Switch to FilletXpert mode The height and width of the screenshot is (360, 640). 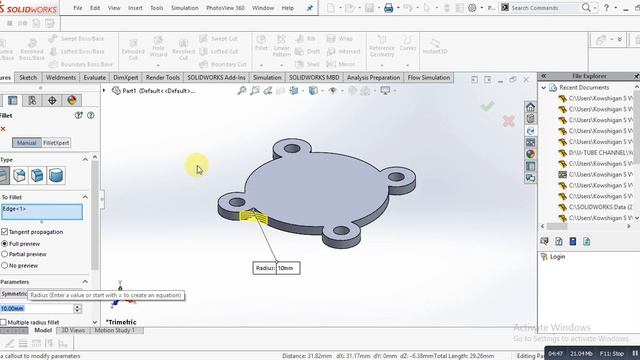click(56, 143)
